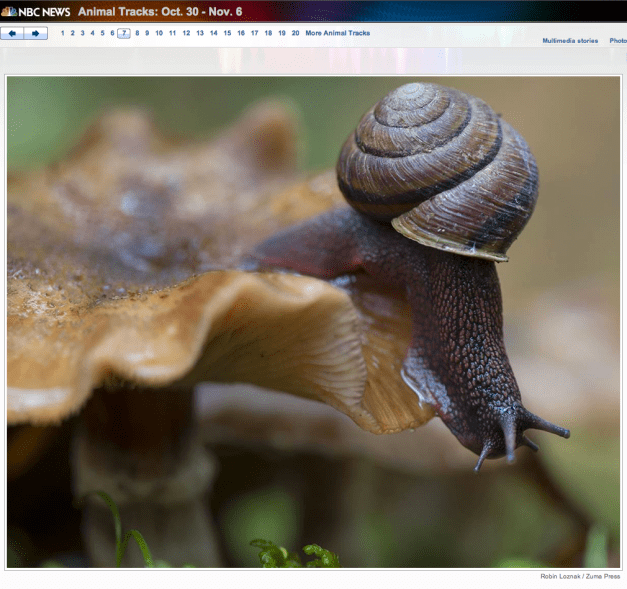Advance to next slide with right arrow
627x589 pixels.
36,33
